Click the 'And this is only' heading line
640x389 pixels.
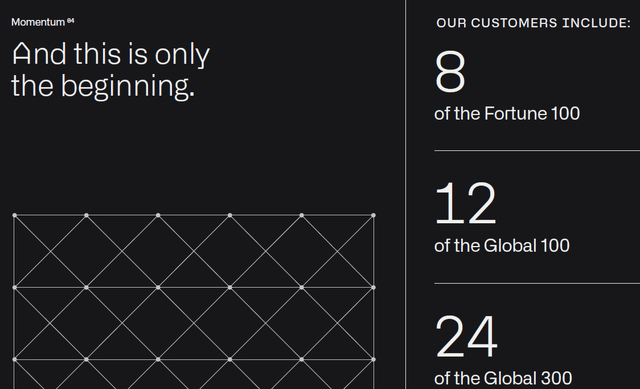coord(111,54)
